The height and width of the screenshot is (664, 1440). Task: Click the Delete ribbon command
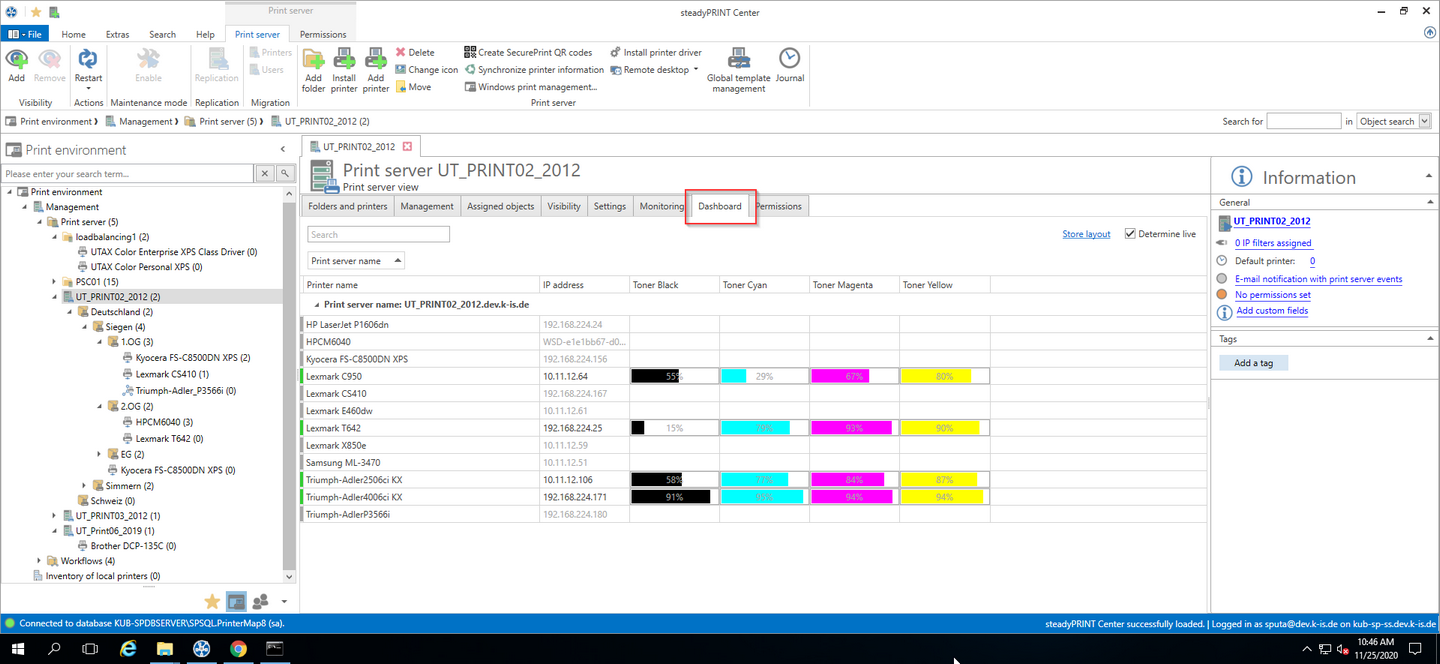[415, 52]
